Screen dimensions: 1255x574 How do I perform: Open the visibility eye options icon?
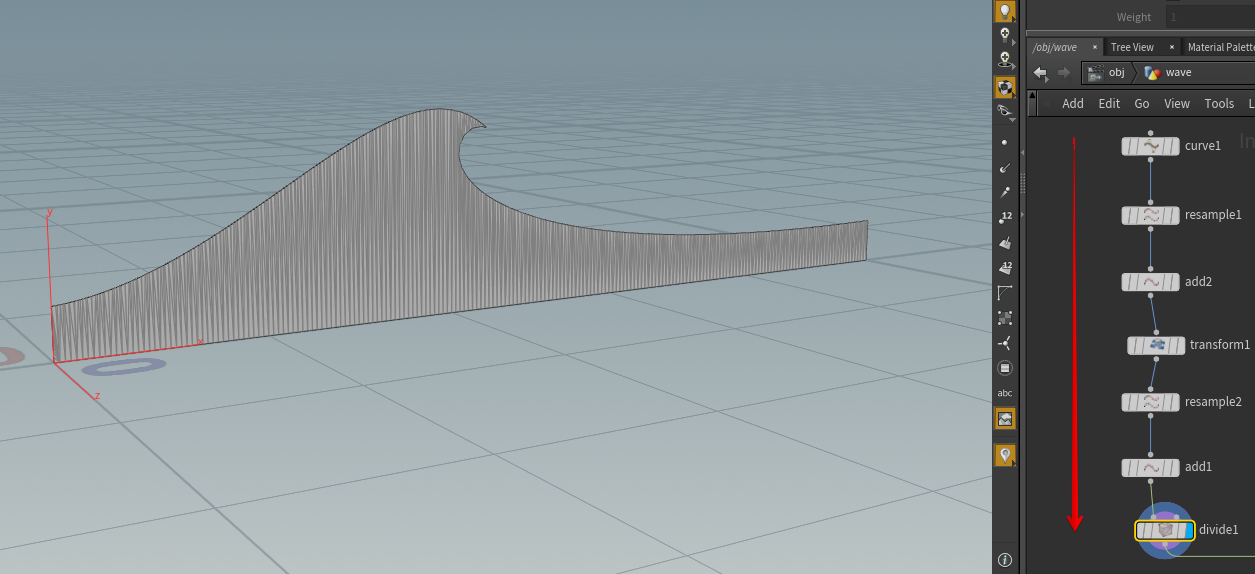[x=1005, y=113]
